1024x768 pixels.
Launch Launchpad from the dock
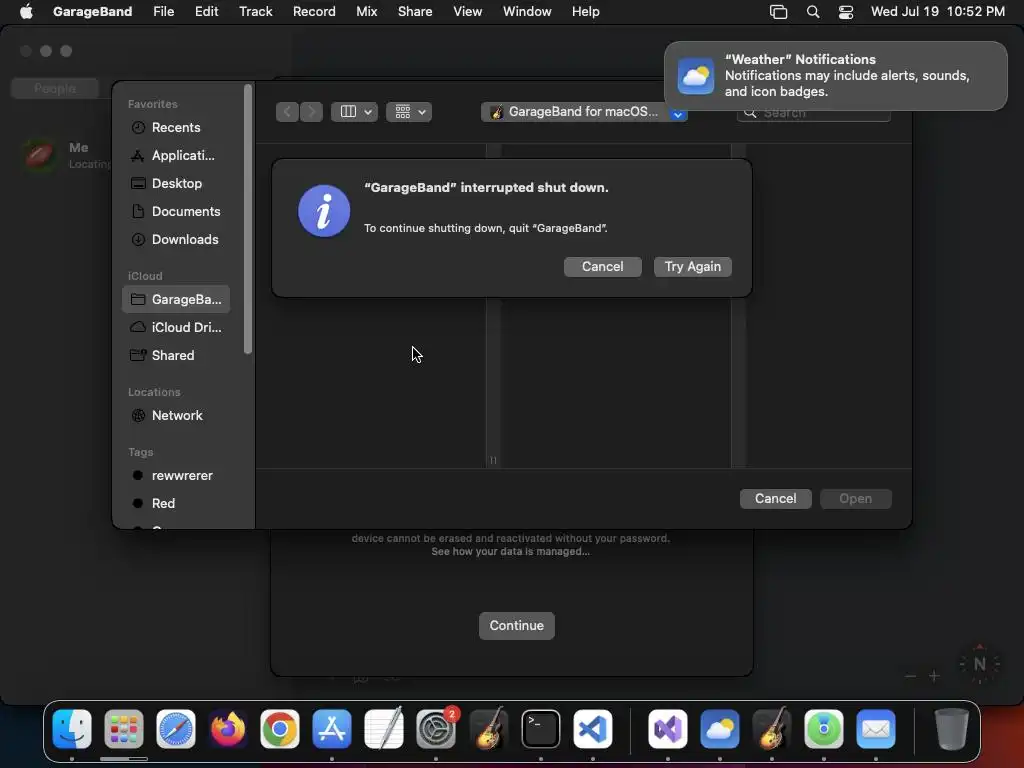pos(123,729)
